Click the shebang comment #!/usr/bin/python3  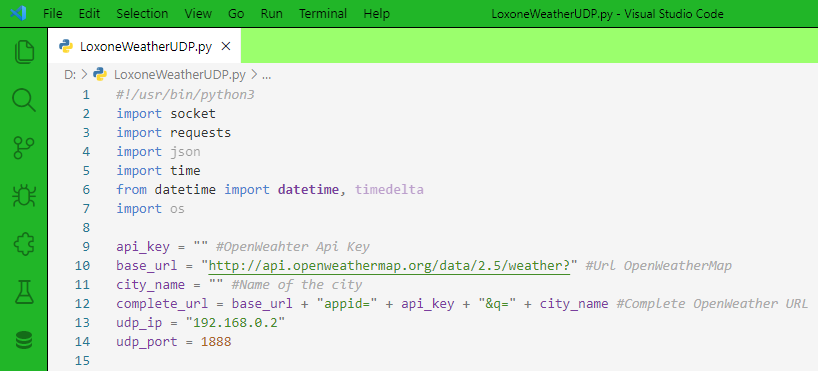click(x=185, y=95)
